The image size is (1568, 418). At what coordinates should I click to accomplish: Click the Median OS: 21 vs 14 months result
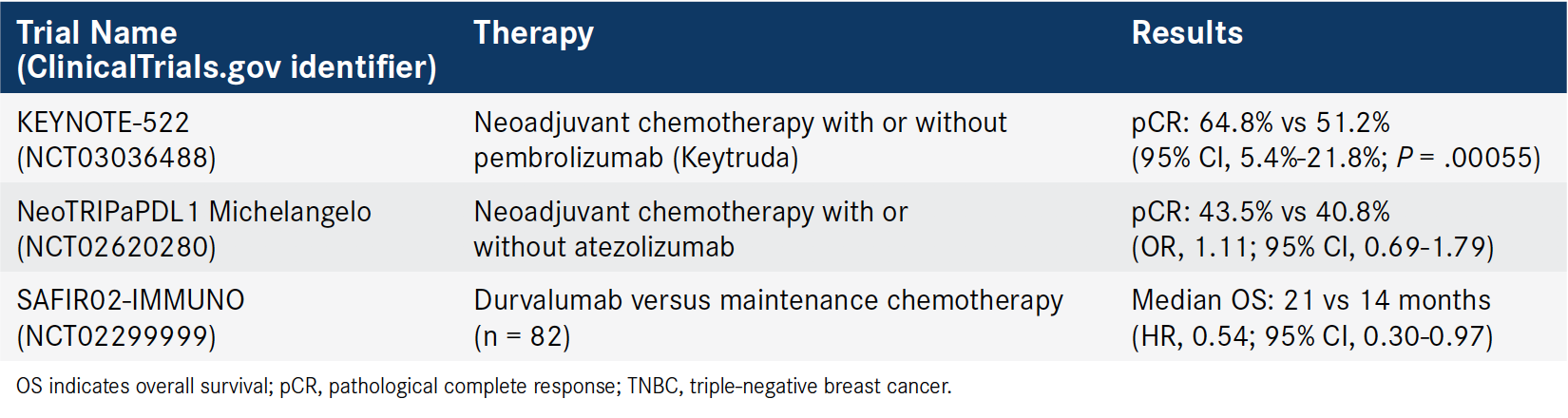[x=1310, y=300]
